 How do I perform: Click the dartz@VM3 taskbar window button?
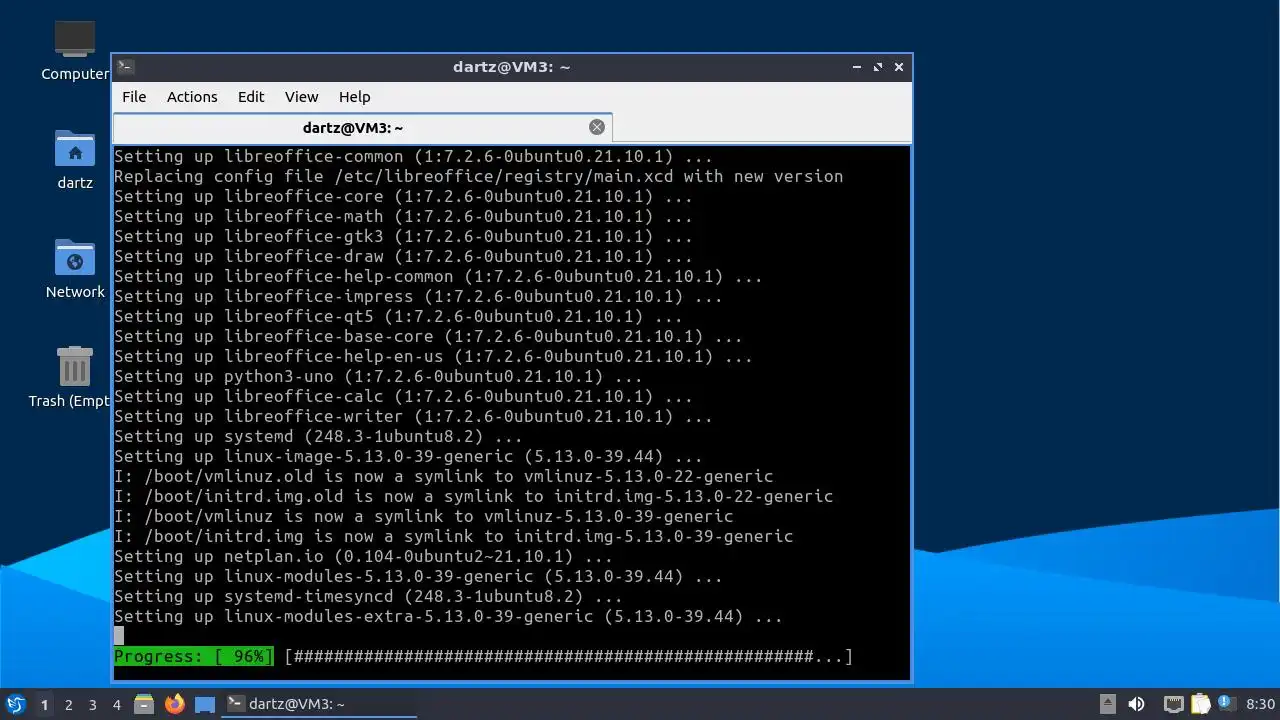(x=320, y=704)
